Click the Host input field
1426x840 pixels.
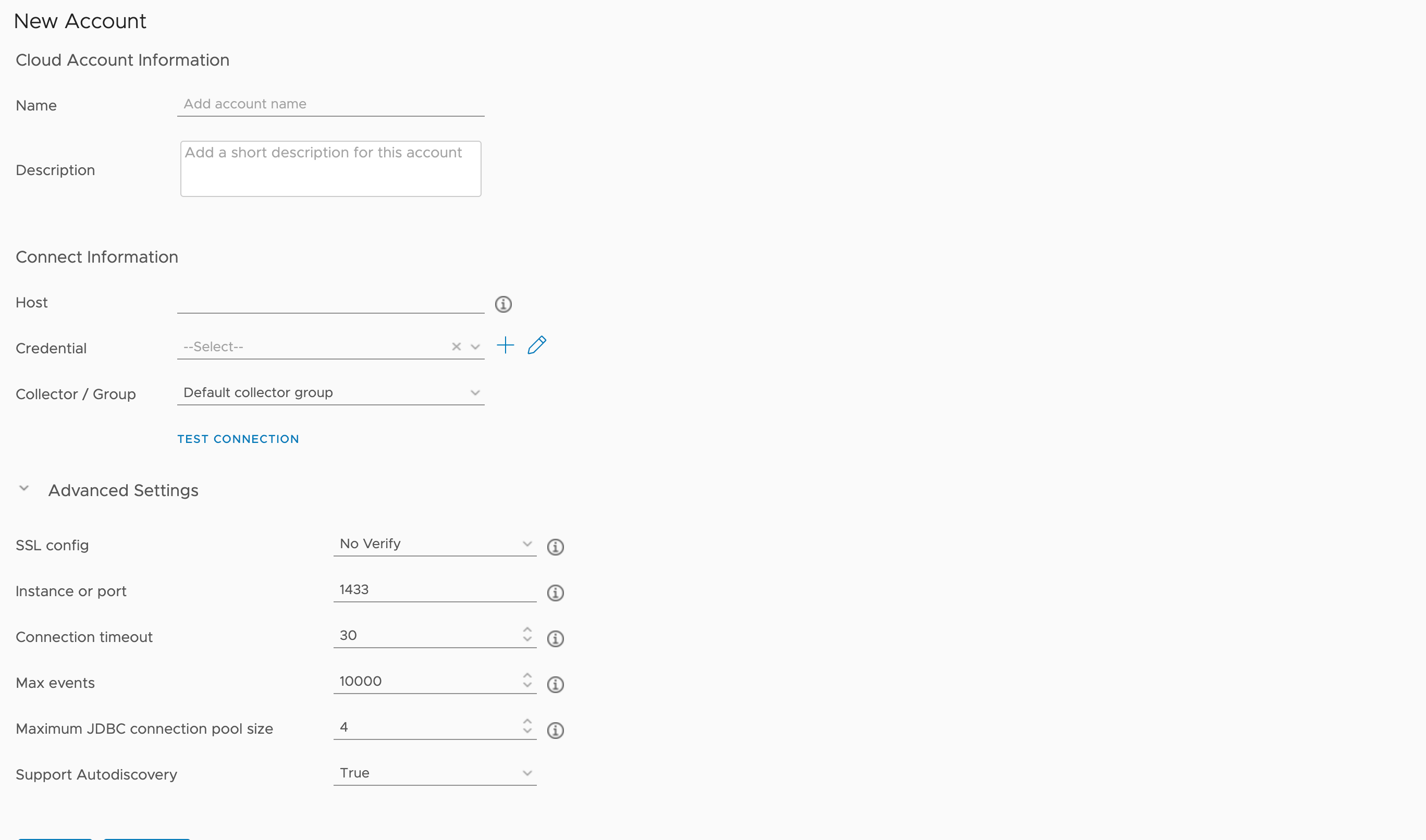330,303
